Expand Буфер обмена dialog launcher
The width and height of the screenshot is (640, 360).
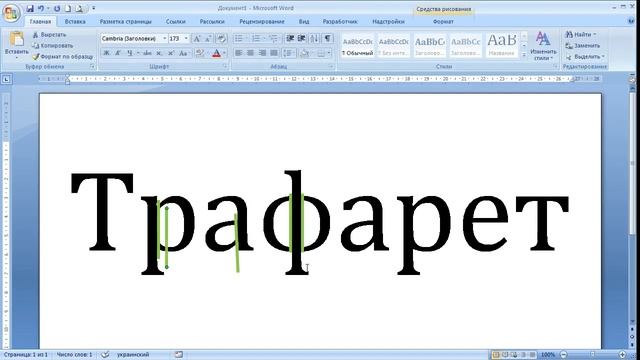(92, 67)
